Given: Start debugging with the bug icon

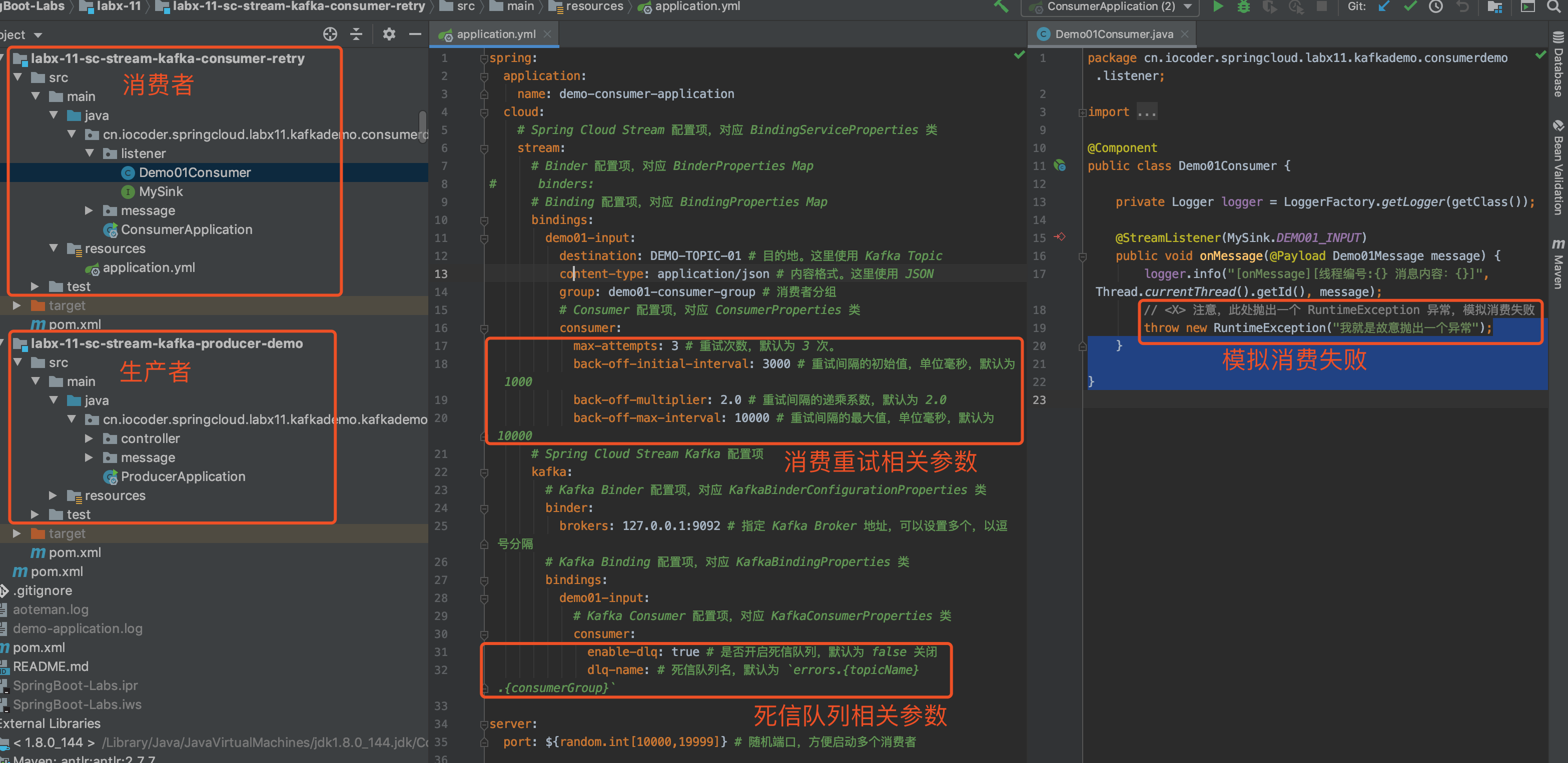Looking at the screenshot, I should click(x=1244, y=6).
